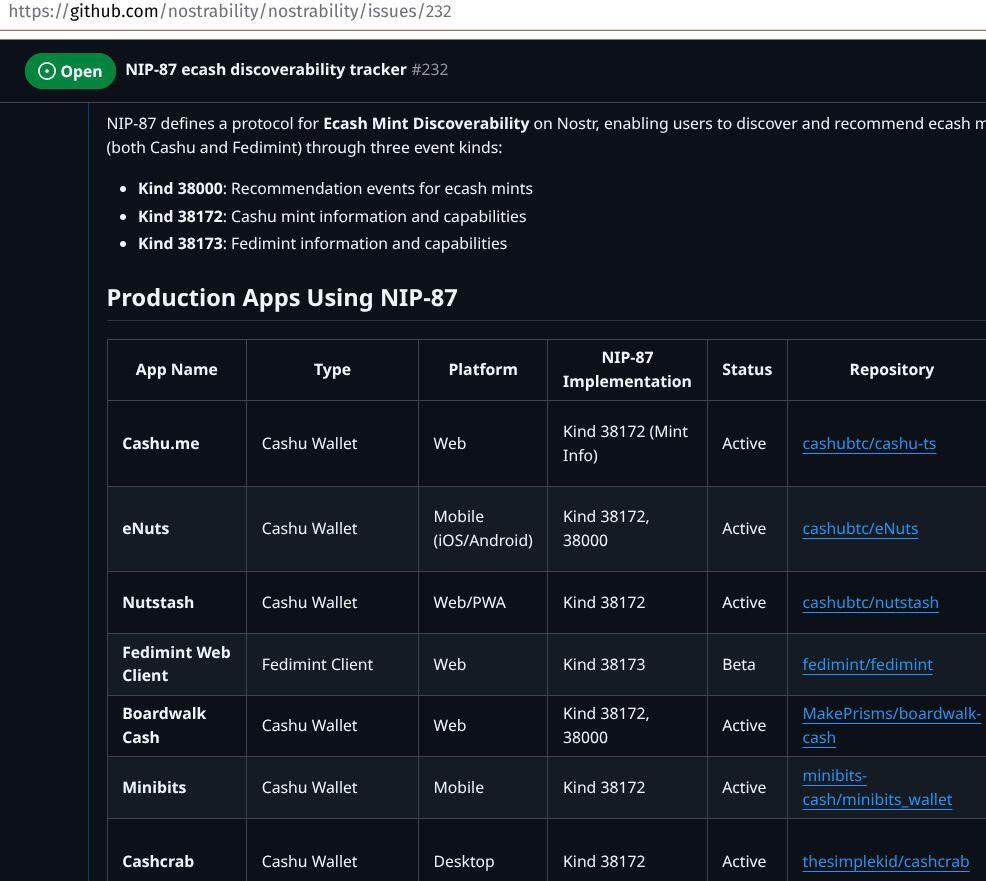Click the bold Ecash Mint Discoverability text

[426, 123]
